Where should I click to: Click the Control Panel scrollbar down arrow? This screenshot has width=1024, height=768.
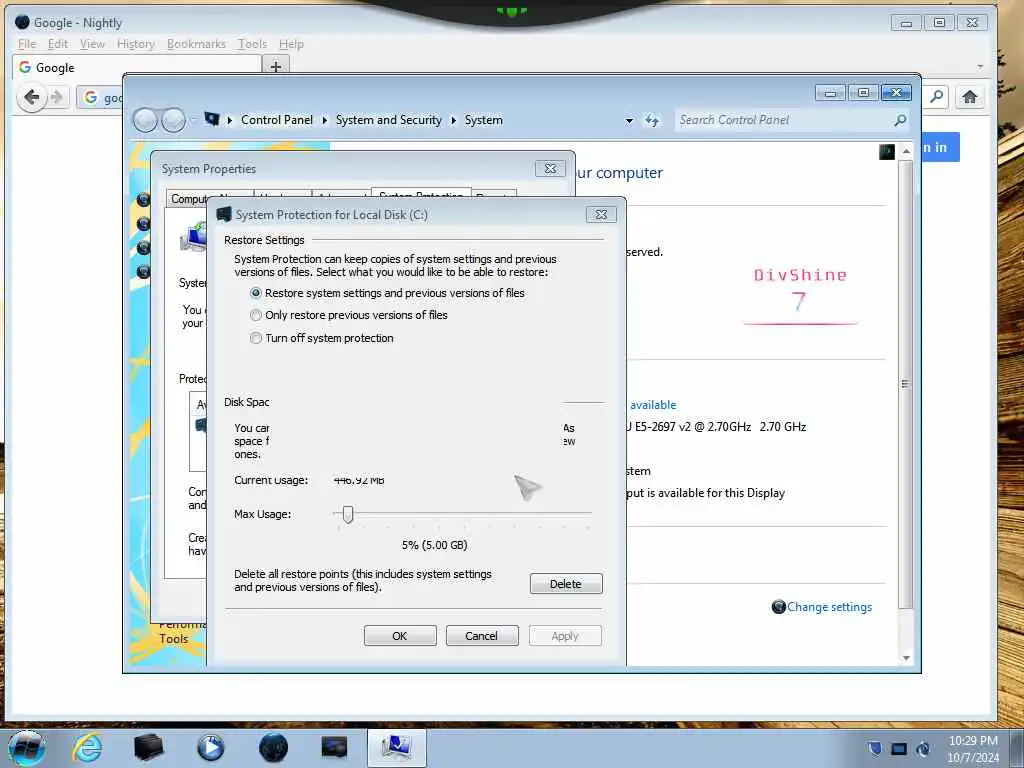click(906, 658)
